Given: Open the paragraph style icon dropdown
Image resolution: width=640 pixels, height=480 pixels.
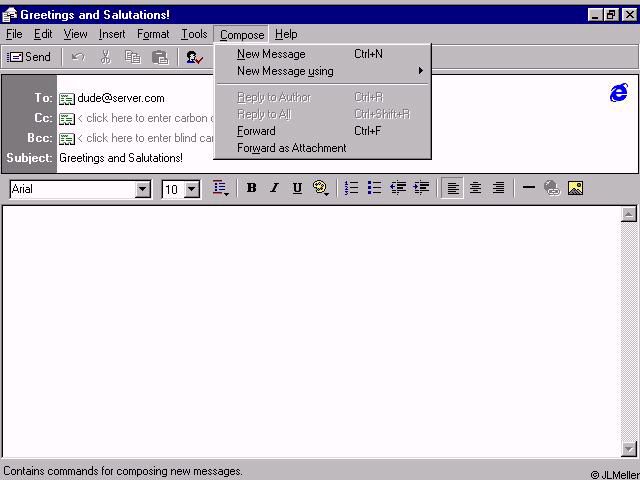Looking at the screenshot, I should [x=221, y=188].
